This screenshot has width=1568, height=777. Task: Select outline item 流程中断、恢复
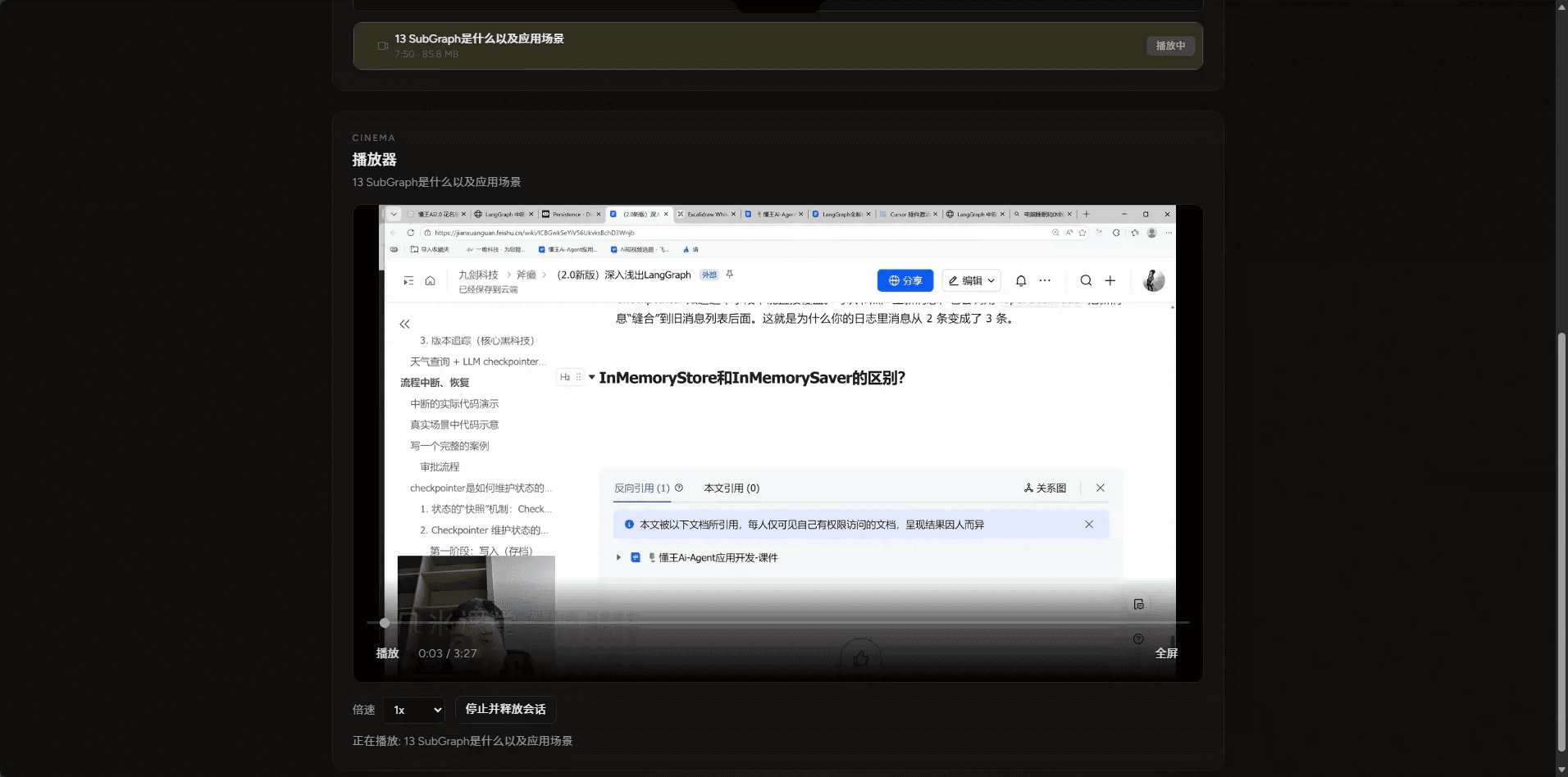[x=435, y=383]
